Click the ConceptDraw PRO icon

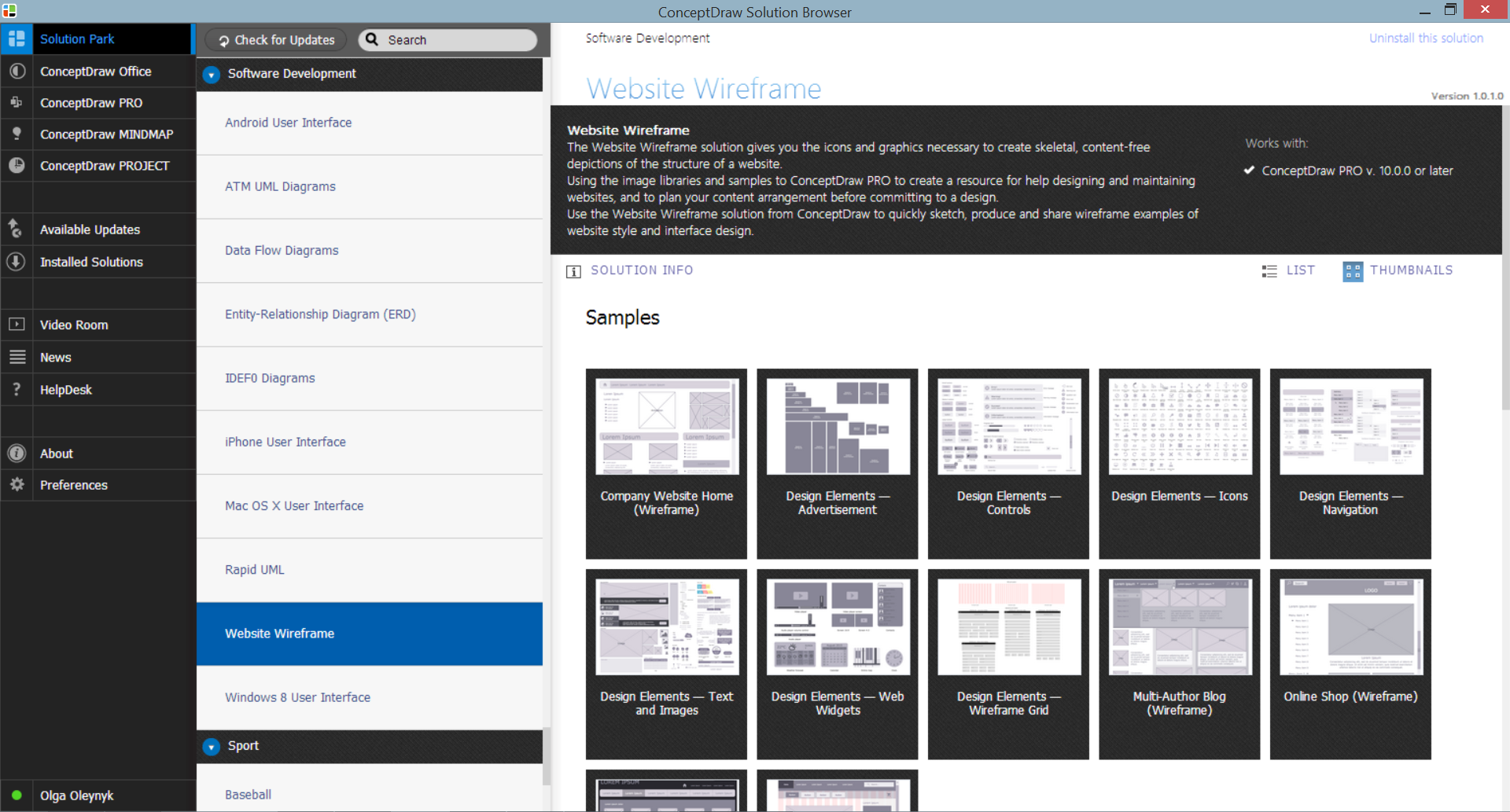(17, 102)
